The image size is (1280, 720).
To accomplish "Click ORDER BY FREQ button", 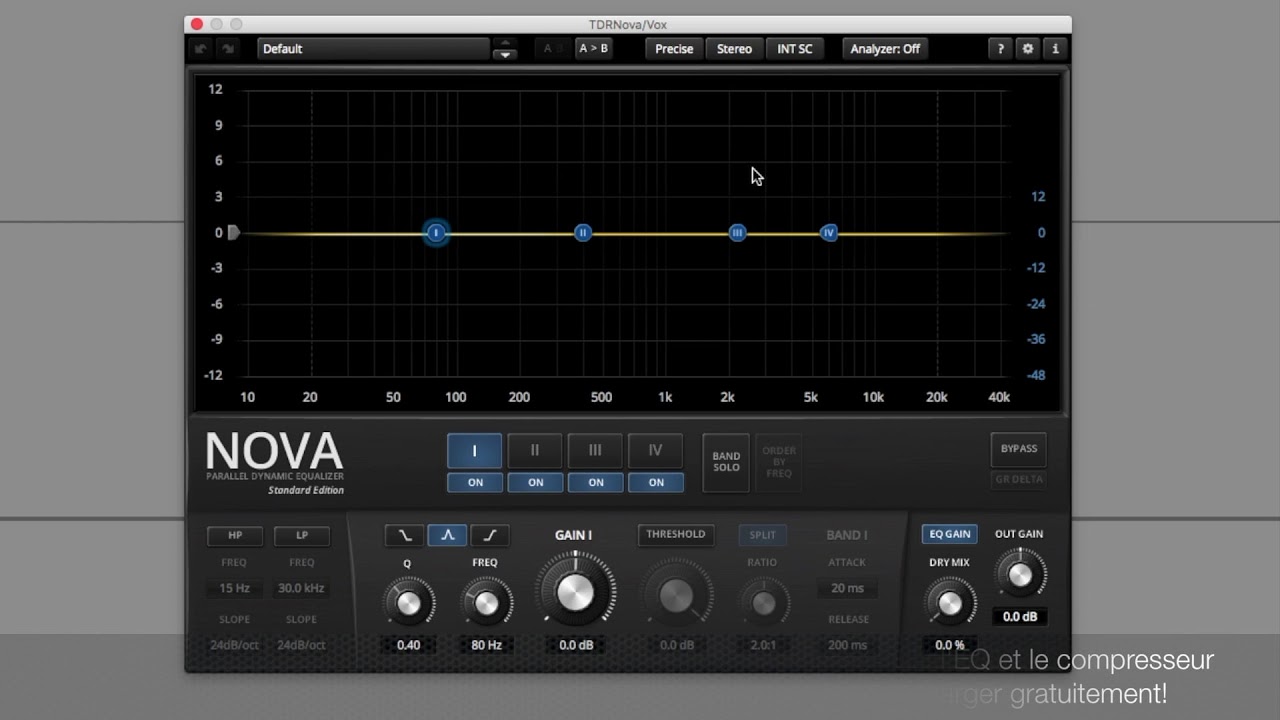I will 779,462.
